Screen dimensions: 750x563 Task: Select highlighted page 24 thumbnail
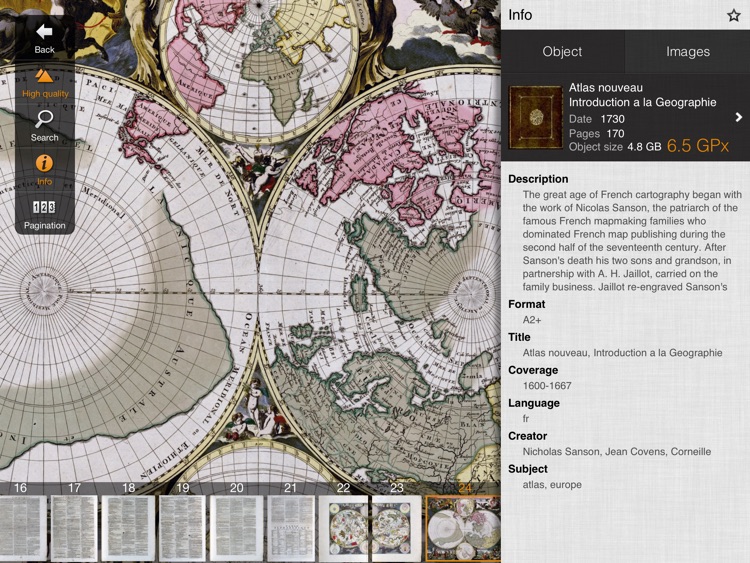click(x=463, y=528)
